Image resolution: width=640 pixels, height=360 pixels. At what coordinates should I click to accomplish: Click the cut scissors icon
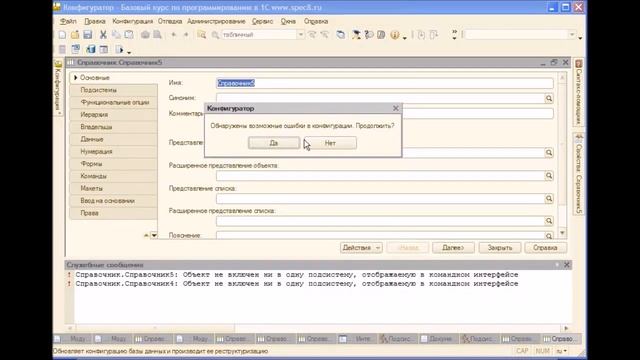point(103,35)
